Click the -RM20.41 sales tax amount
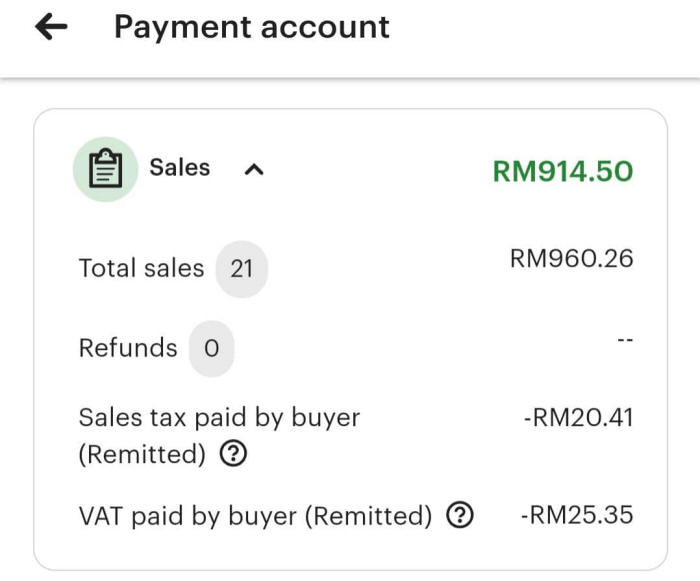Viewport: 700px width, 581px height. pos(578,417)
